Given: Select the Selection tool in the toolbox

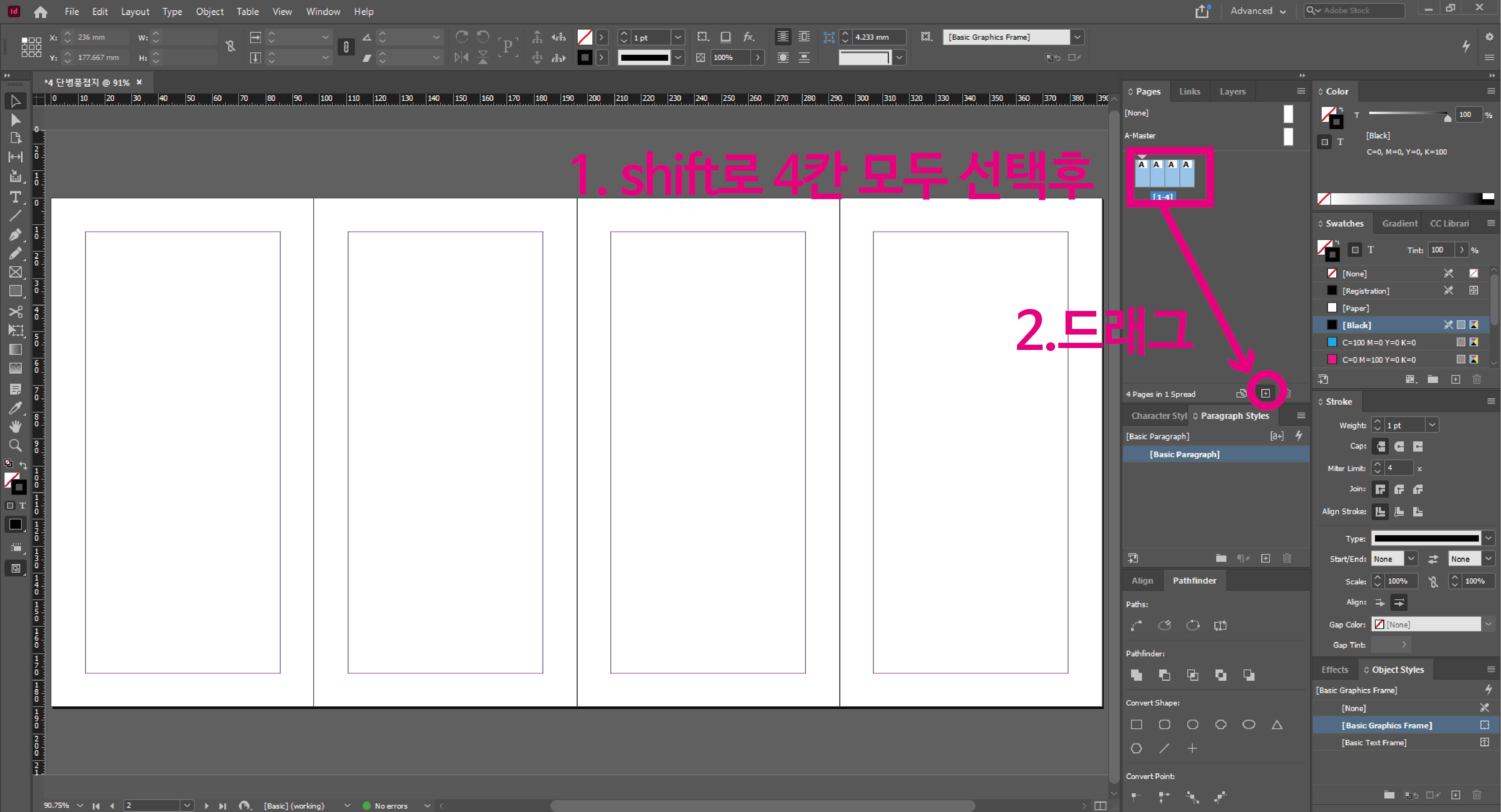Looking at the screenshot, I should 16,101.
